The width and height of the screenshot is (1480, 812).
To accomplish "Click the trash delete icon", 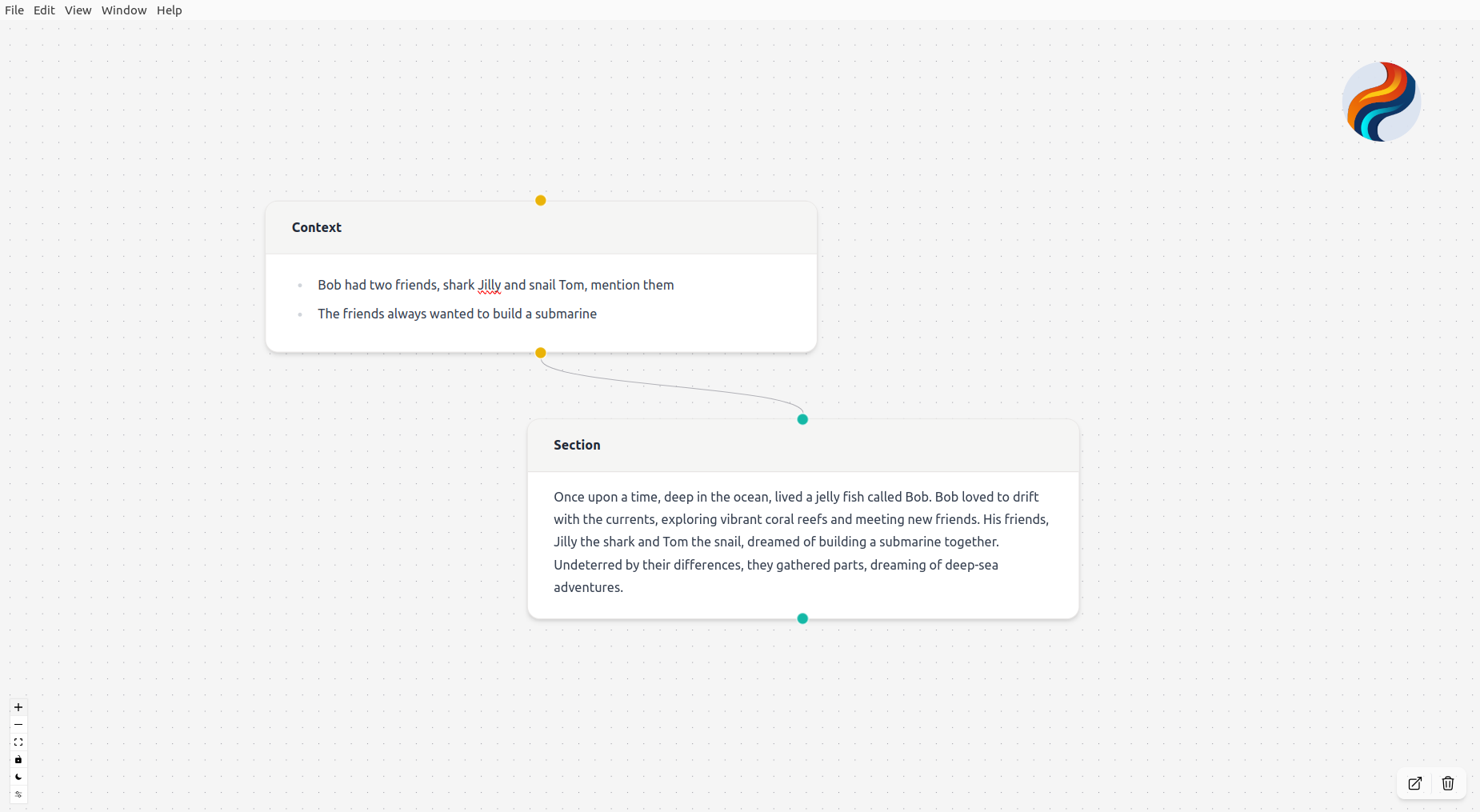I will [1448, 783].
